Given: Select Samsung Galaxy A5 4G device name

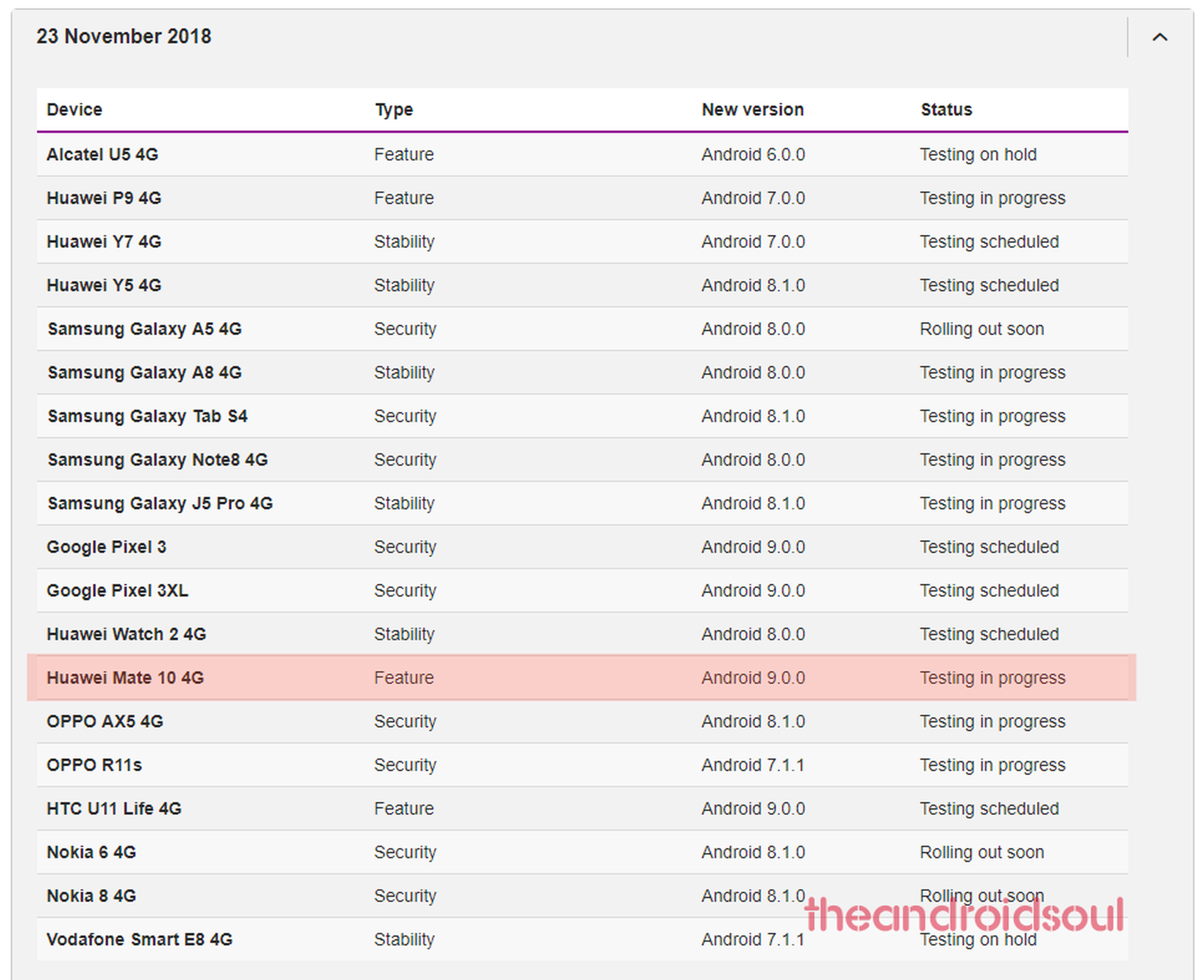Looking at the screenshot, I should pos(144,329).
